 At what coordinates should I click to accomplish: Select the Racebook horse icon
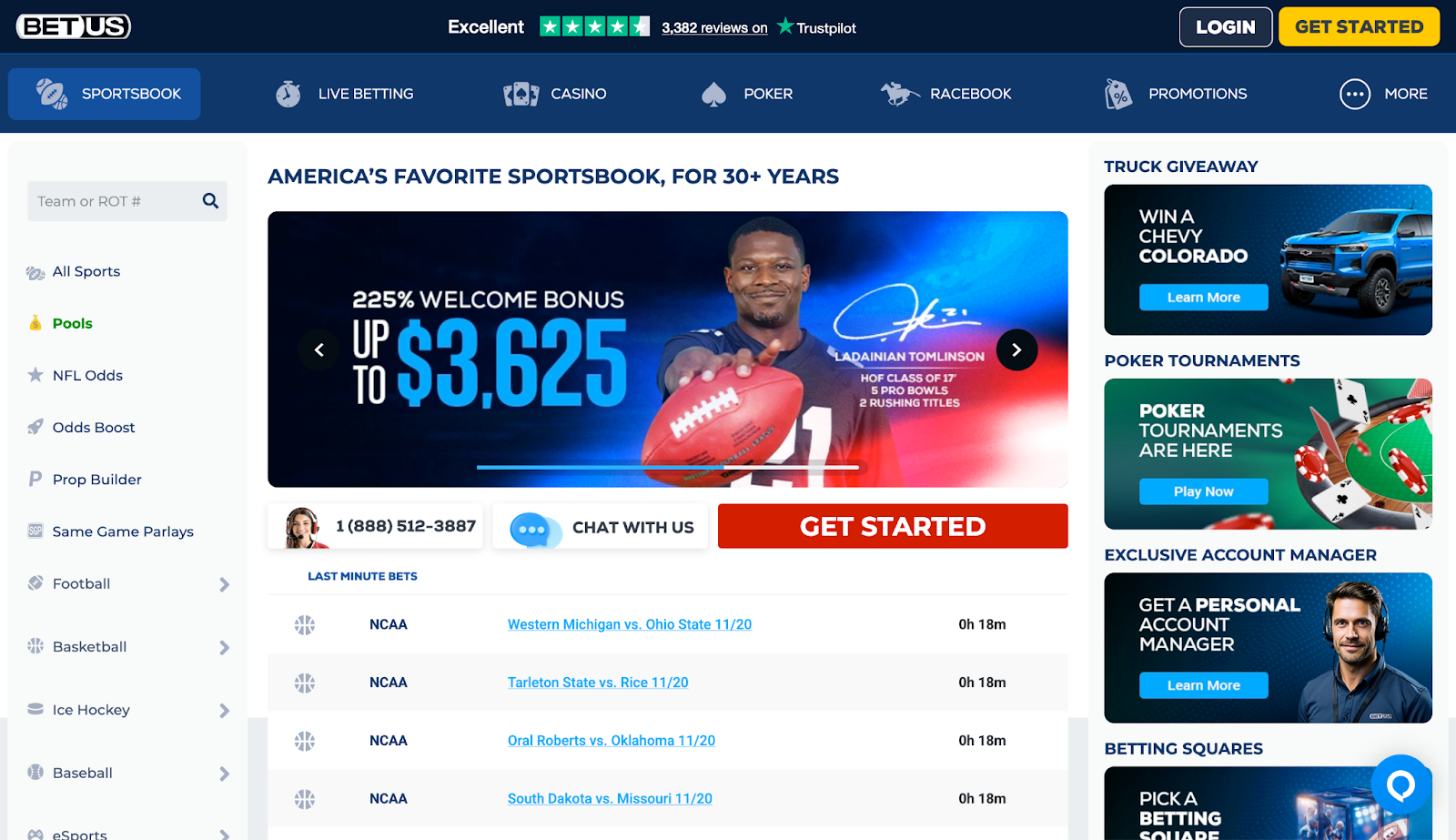pyautogui.click(x=899, y=94)
